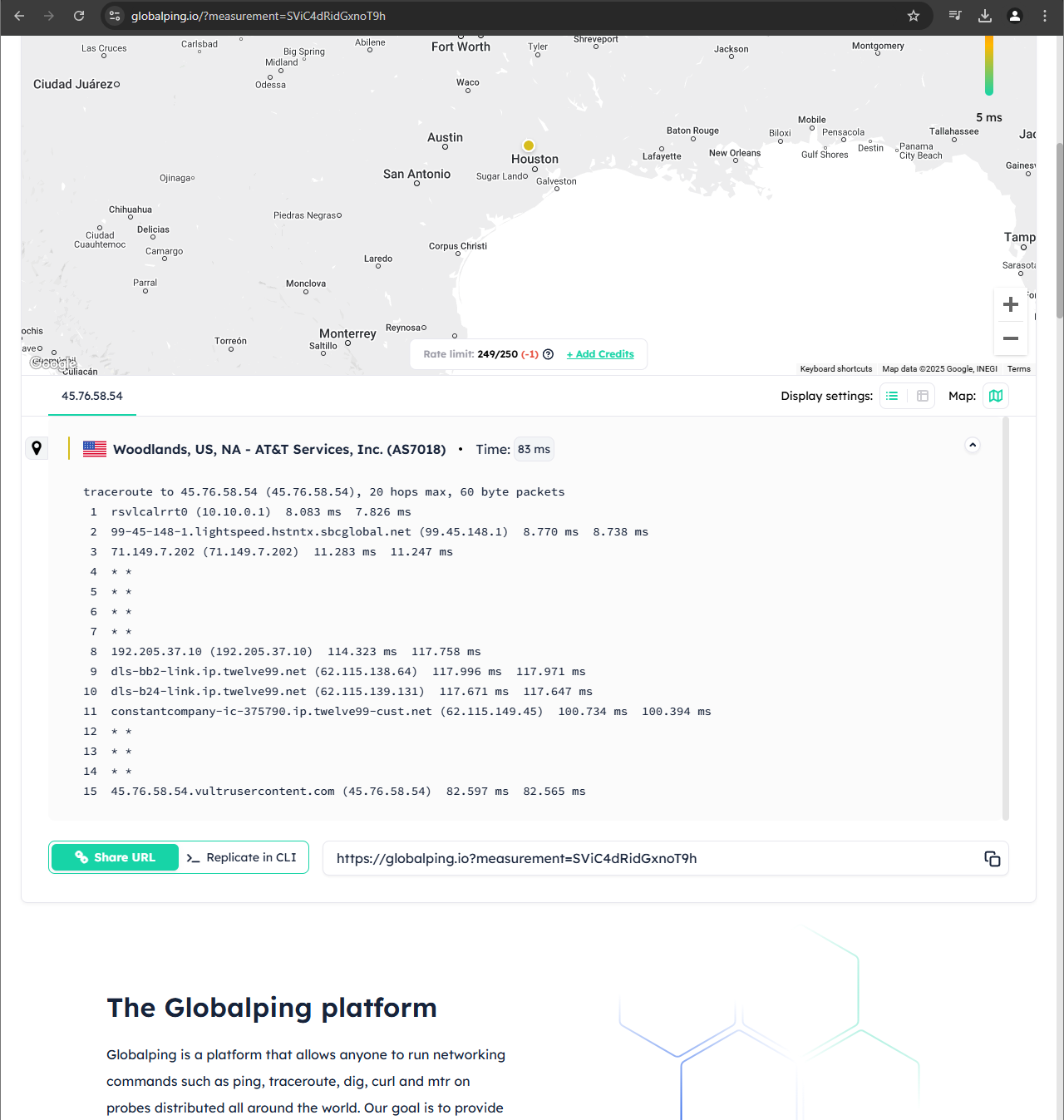1064x1120 pixels.
Task: Click Corpus Christi label on the map
Action: click(458, 246)
